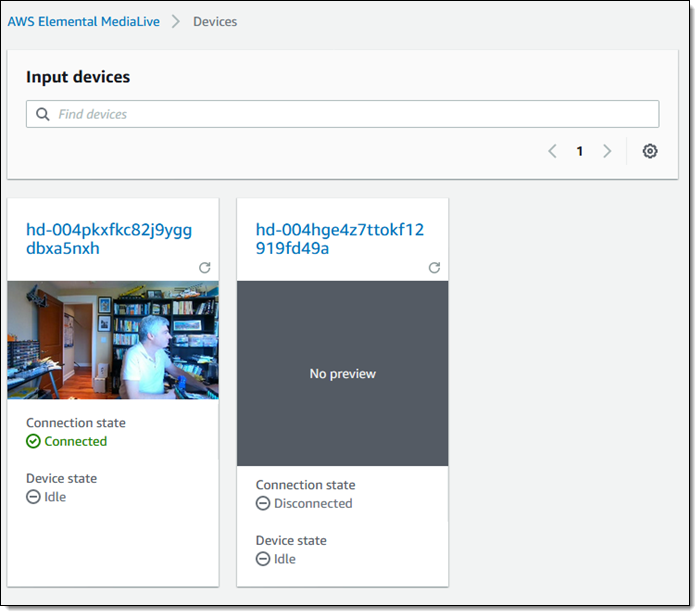Open device hd-004hge4z7ttokf12919fd49a details
The image size is (700, 616).
(339, 239)
